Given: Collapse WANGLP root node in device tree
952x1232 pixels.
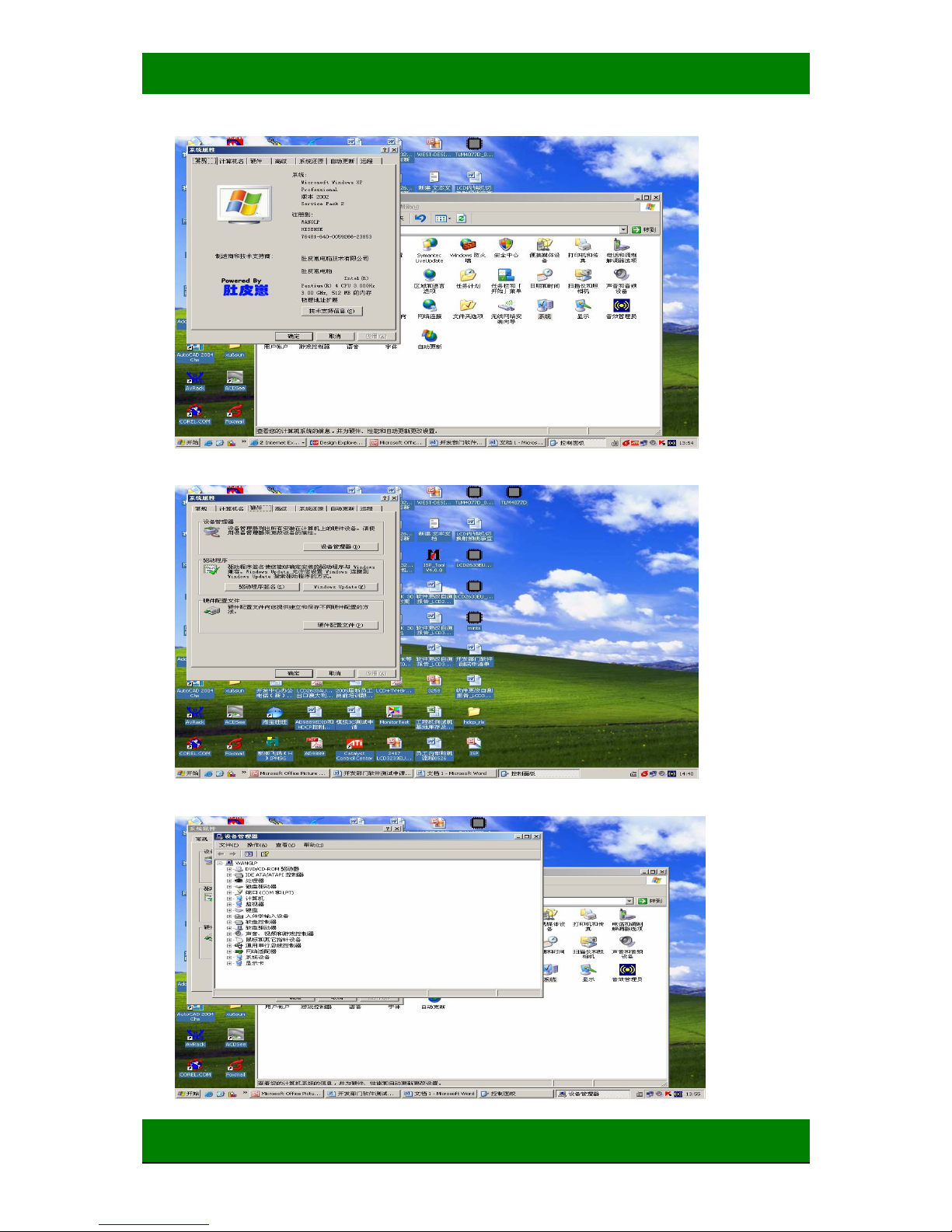Looking at the screenshot, I should pos(220,863).
